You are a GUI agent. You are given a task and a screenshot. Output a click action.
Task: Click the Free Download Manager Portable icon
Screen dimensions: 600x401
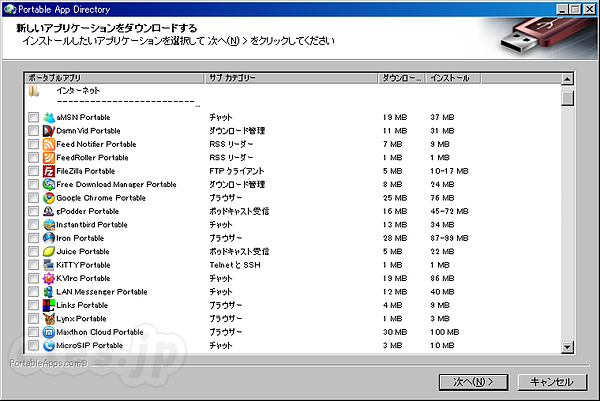48,184
